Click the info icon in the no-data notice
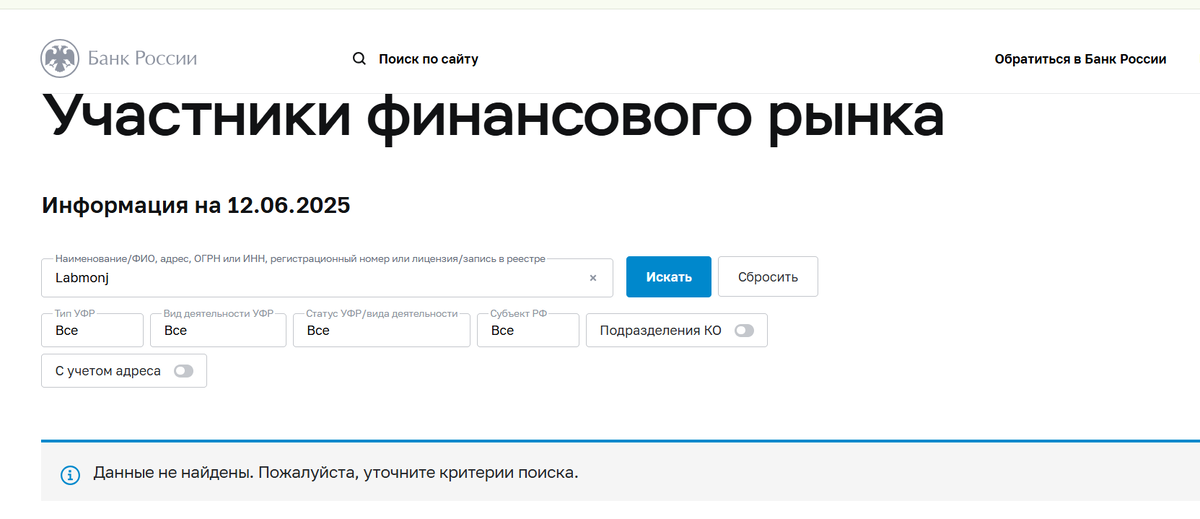The image size is (1200, 519). (70, 474)
